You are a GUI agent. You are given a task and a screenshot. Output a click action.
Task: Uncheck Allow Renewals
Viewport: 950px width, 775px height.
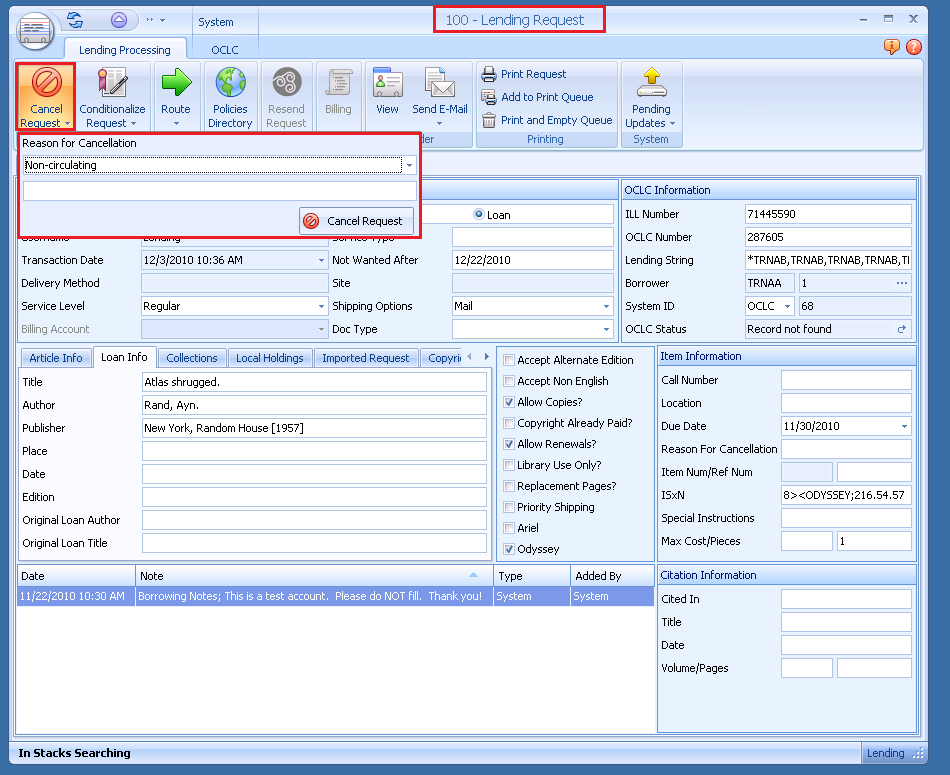pyautogui.click(x=510, y=444)
